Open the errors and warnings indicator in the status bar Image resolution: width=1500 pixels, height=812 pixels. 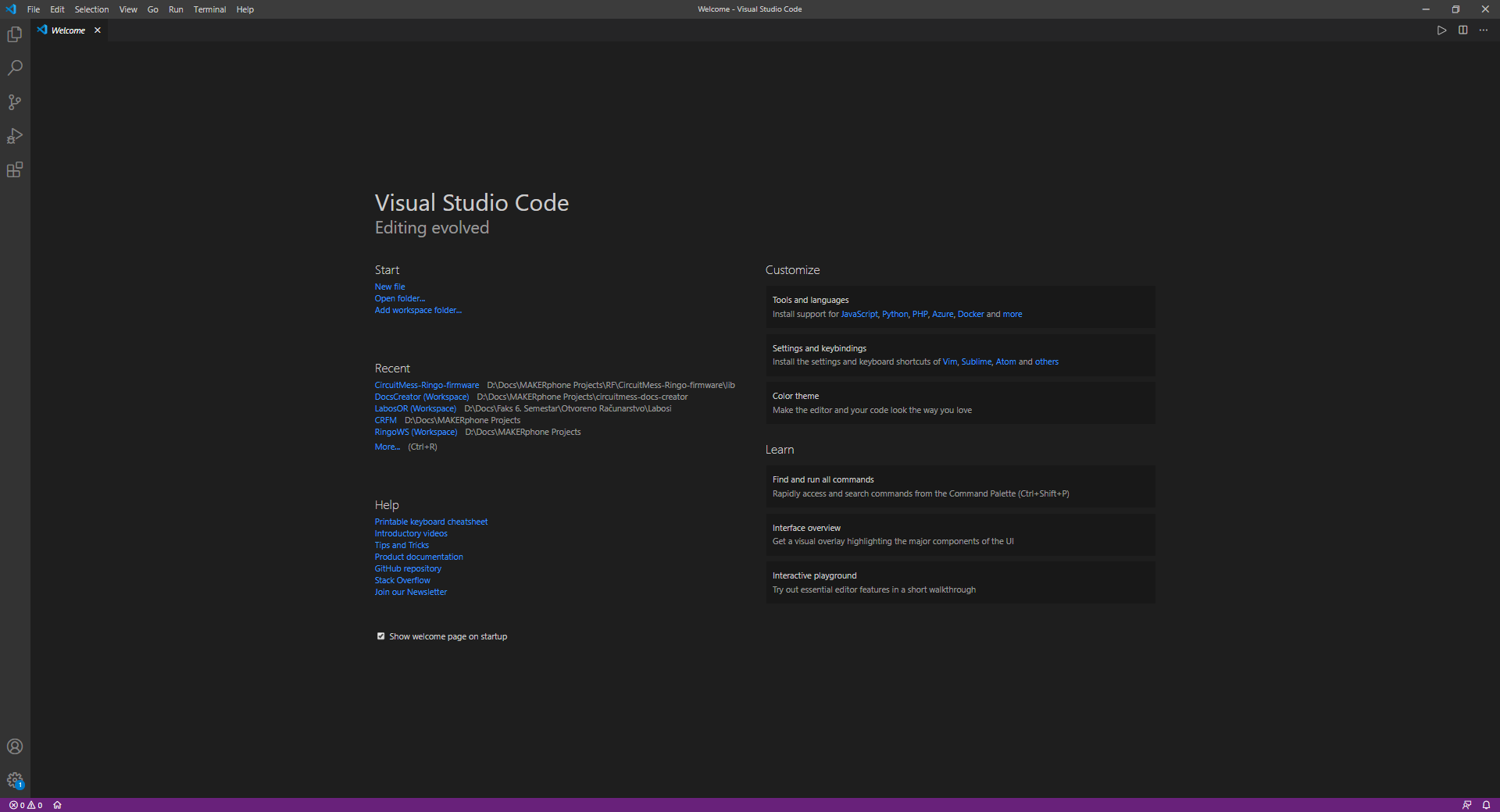point(26,805)
